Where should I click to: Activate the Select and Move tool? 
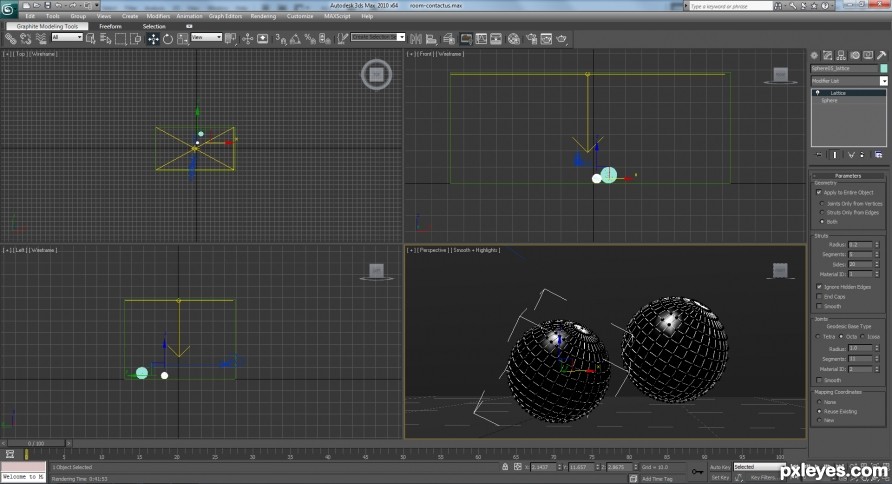tap(153, 39)
